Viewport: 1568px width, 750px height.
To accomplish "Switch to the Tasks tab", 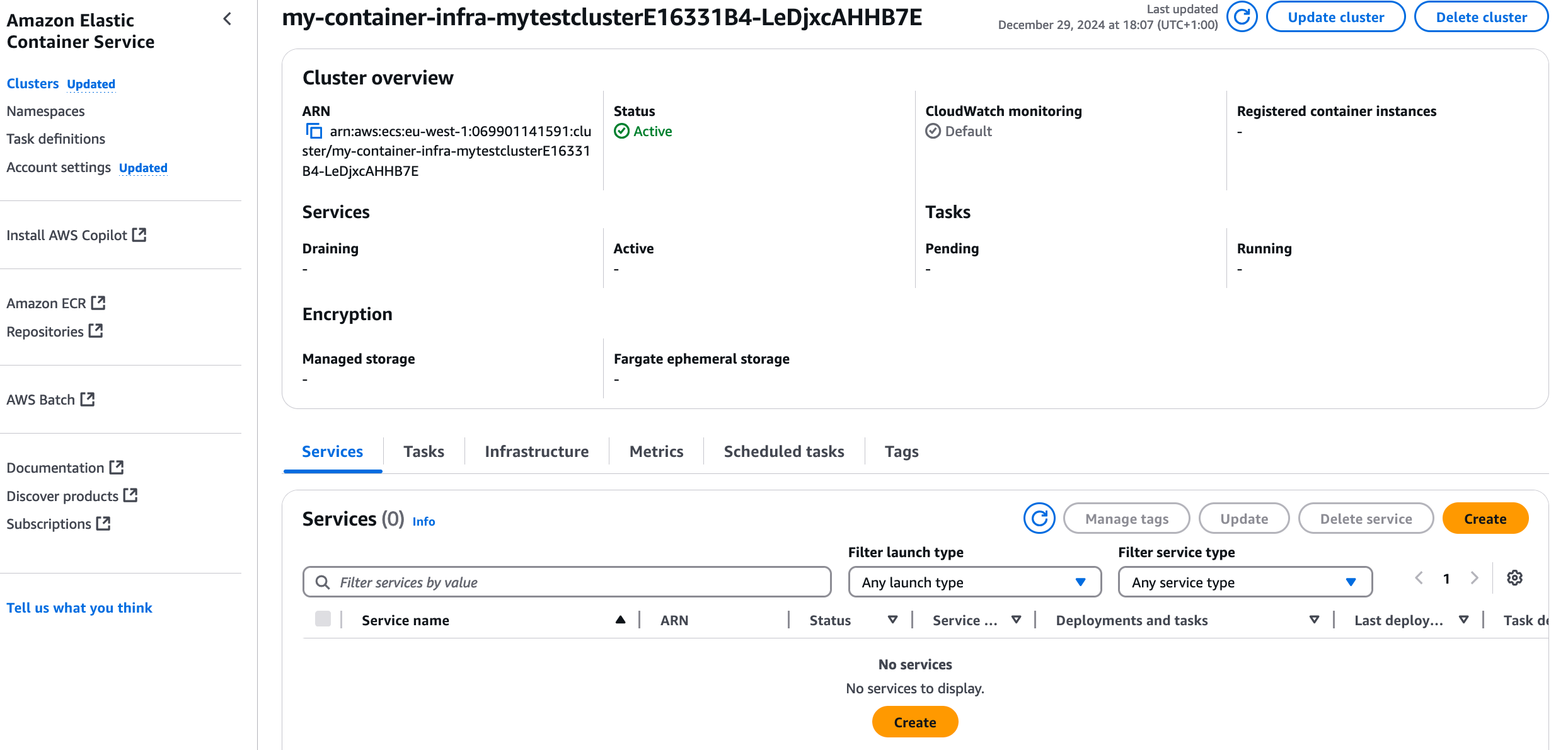I will pyautogui.click(x=424, y=451).
